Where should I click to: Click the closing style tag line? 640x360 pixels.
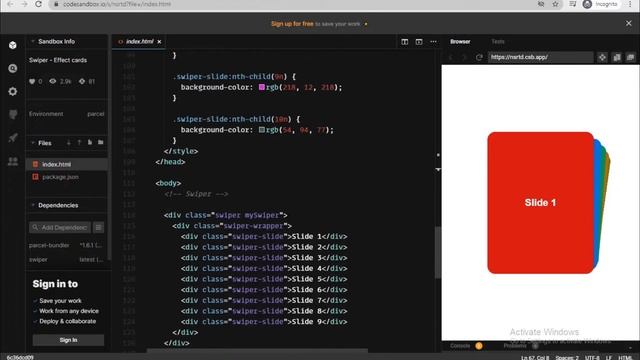point(181,151)
